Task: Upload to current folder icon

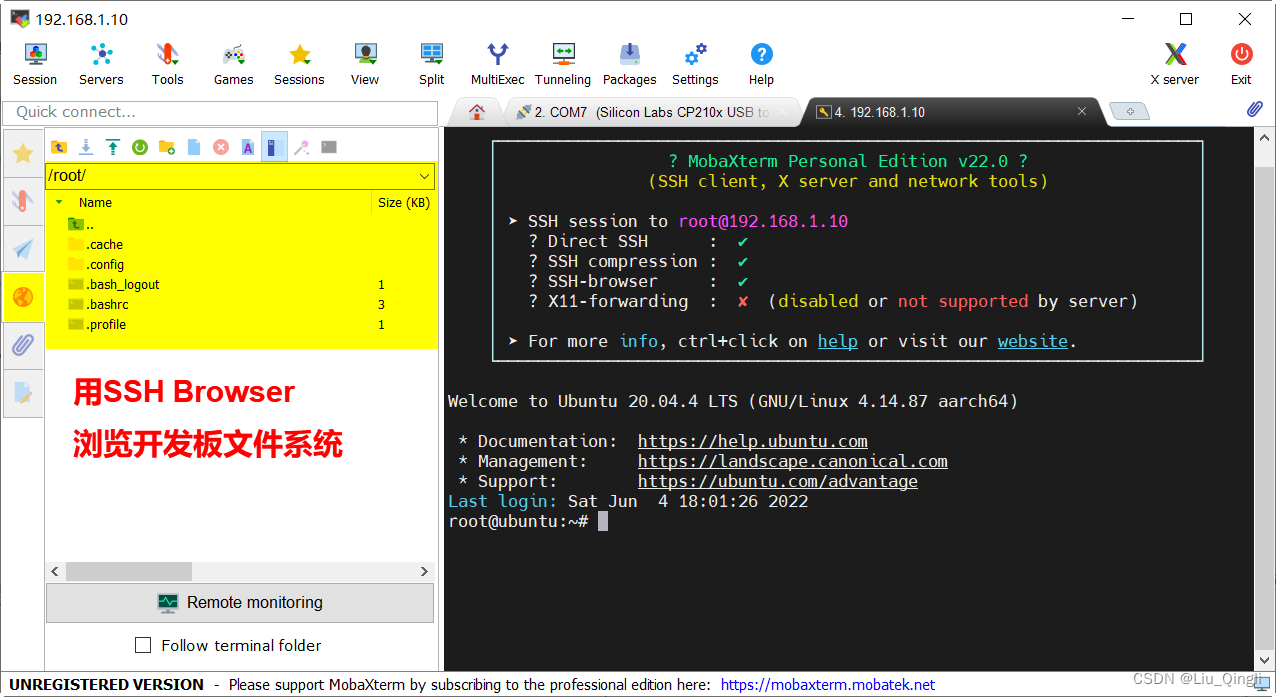Action: point(113,147)
